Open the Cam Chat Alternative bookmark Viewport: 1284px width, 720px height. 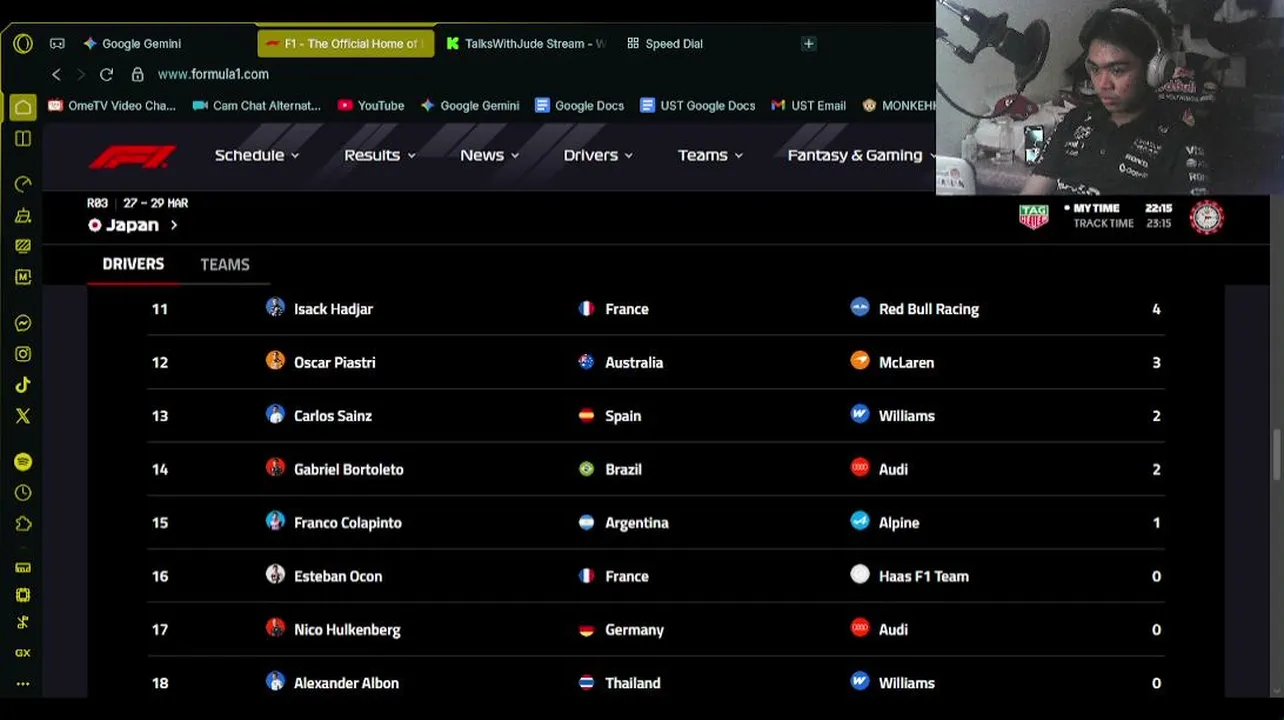(x=257, y=106)
